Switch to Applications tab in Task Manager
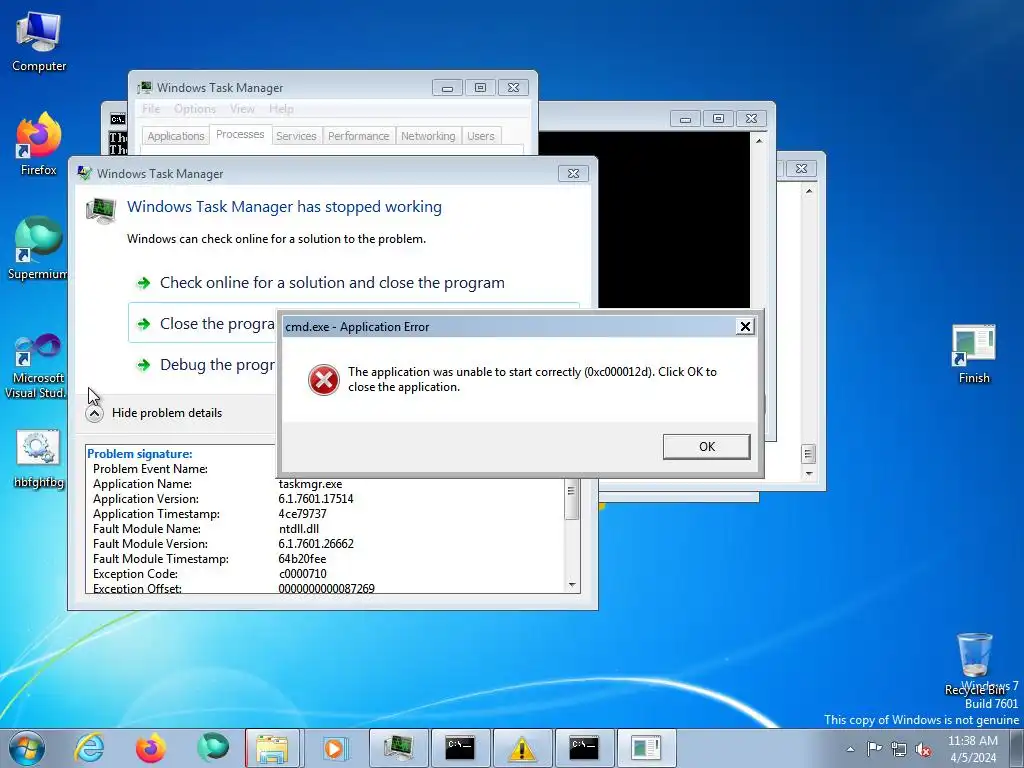The width and height of the screenshot is (1024, 768). coord(176,136)
